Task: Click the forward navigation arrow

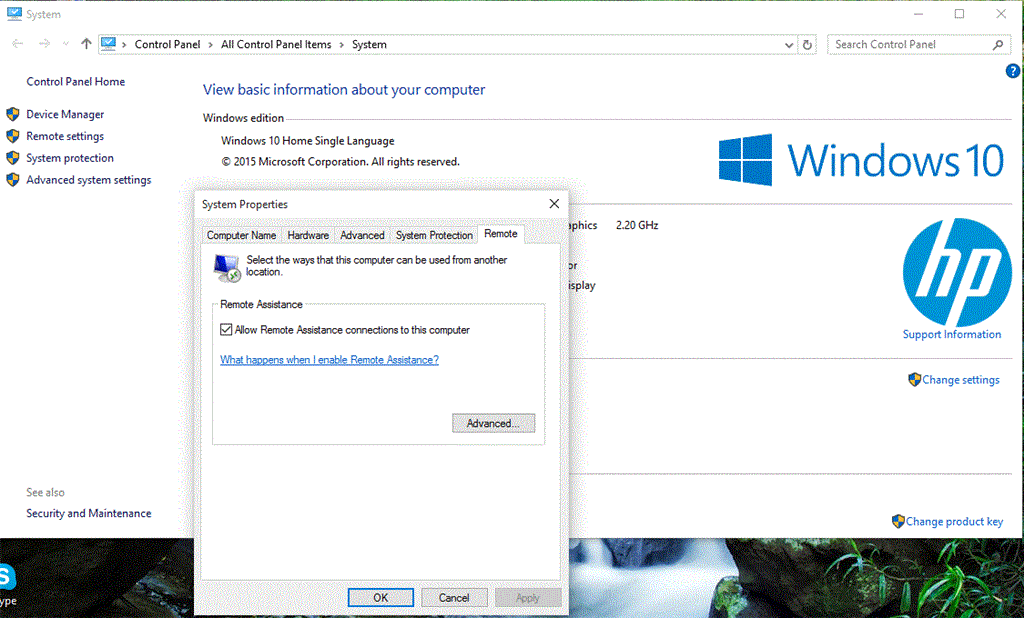Action: [x=44, y=44]
